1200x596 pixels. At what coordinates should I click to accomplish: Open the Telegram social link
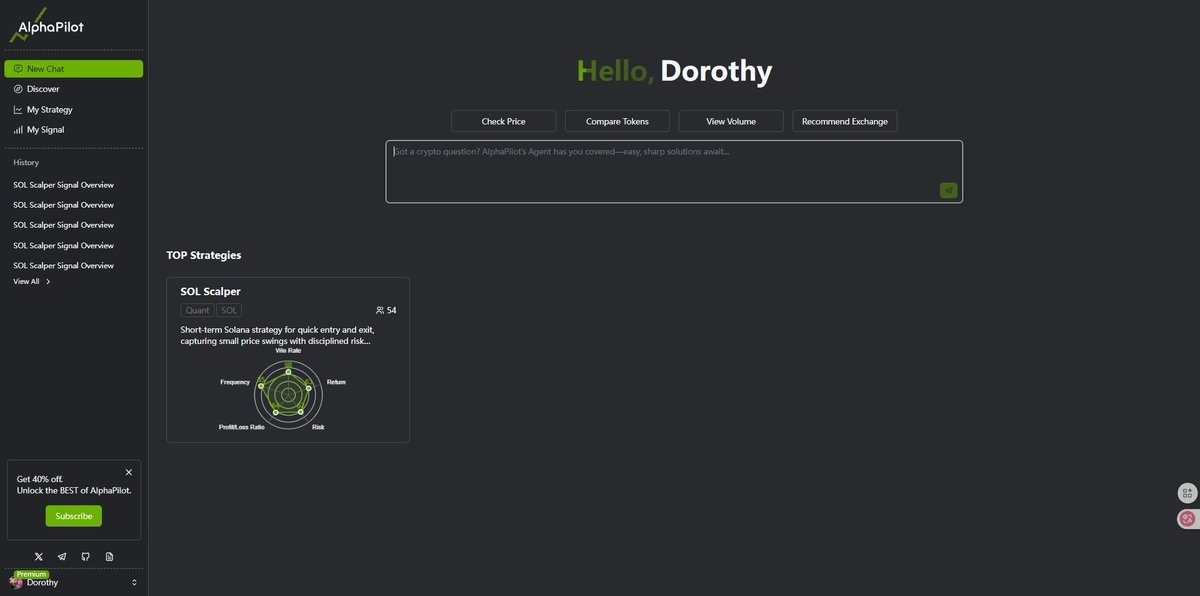(62, 556)
